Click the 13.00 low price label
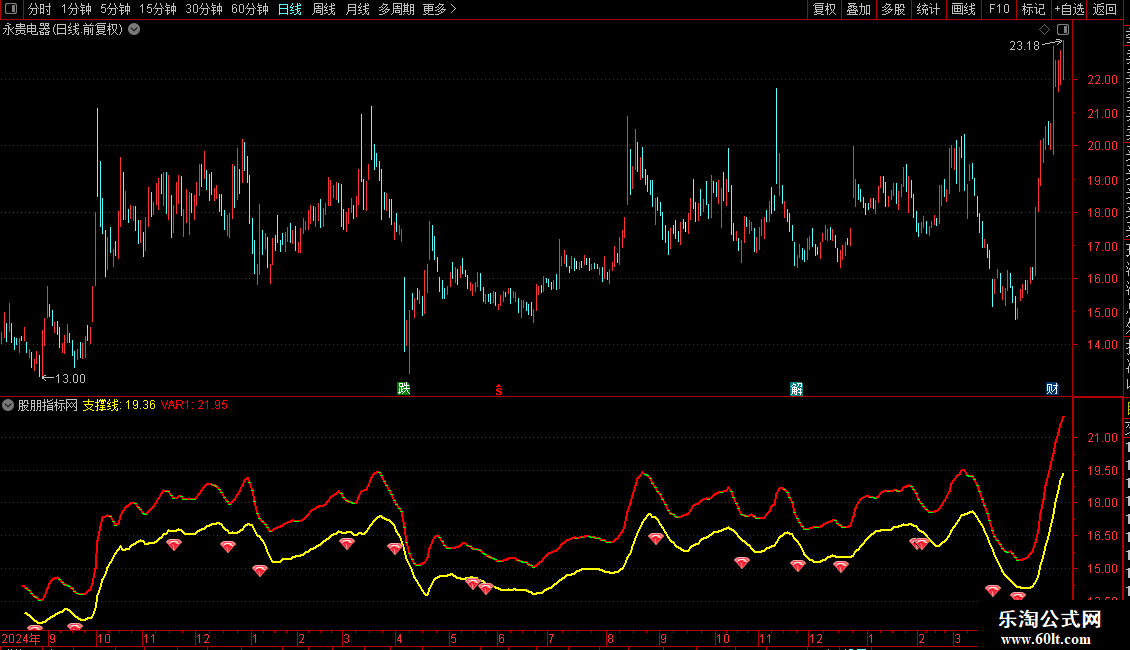 tap(70, 379)
